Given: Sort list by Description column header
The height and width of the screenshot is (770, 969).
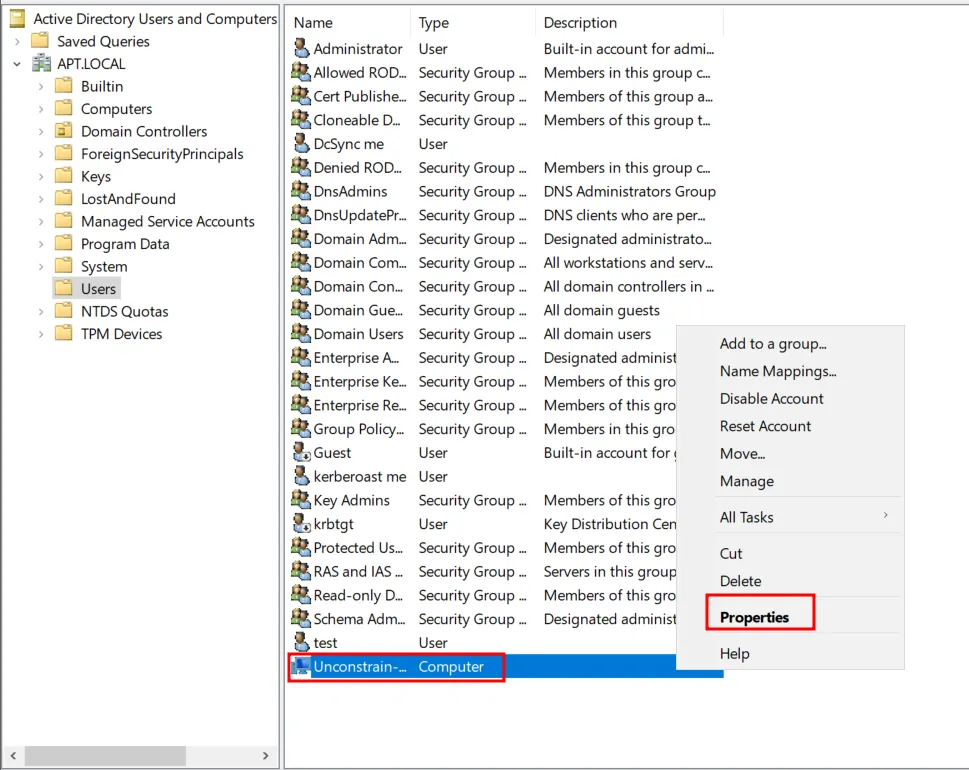Looking at the screenshot, I should [x=629, y=23].
